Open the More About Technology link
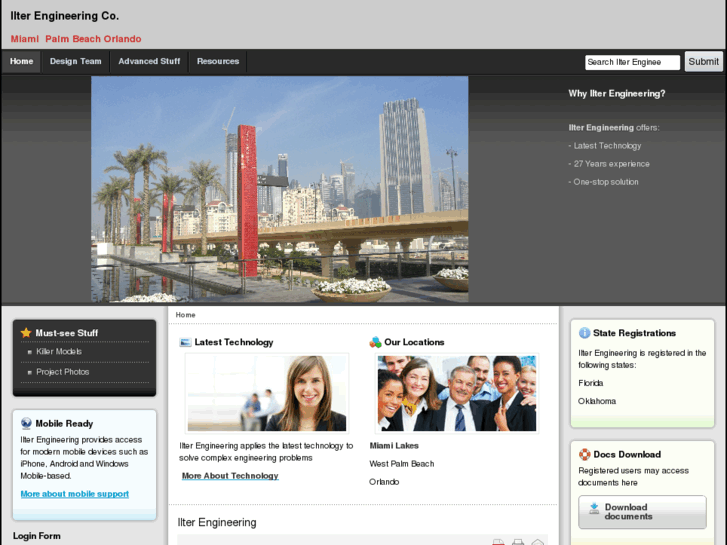 point(230,476)
